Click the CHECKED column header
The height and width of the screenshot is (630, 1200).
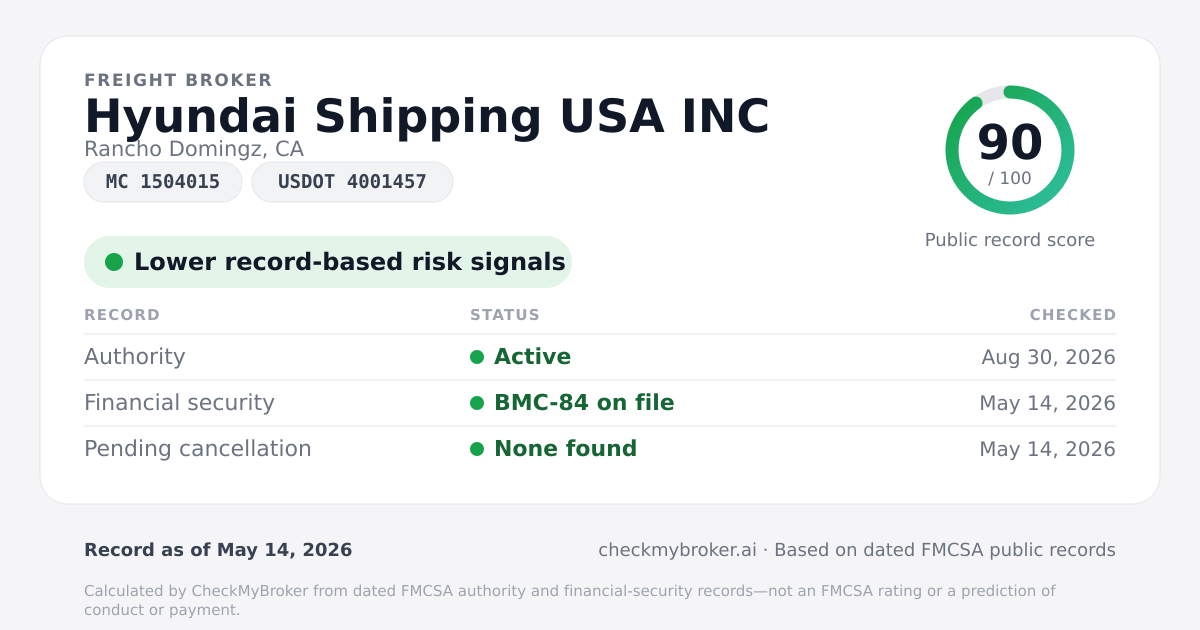click(x=1073, y=315)
